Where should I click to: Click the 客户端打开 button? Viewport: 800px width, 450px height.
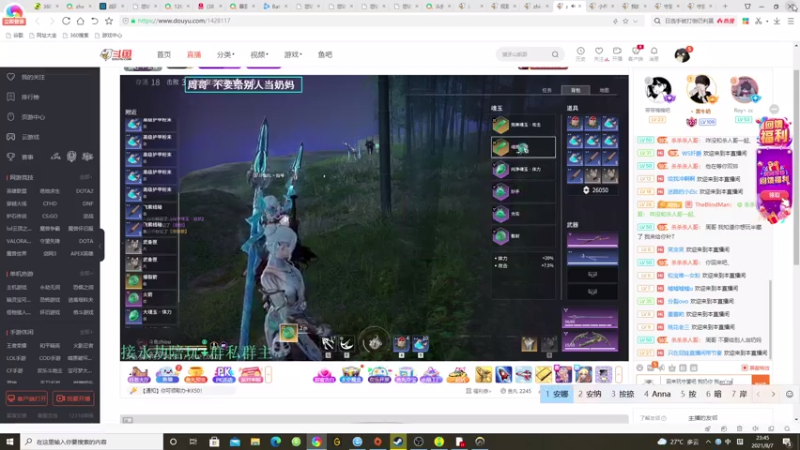[27, 398]
